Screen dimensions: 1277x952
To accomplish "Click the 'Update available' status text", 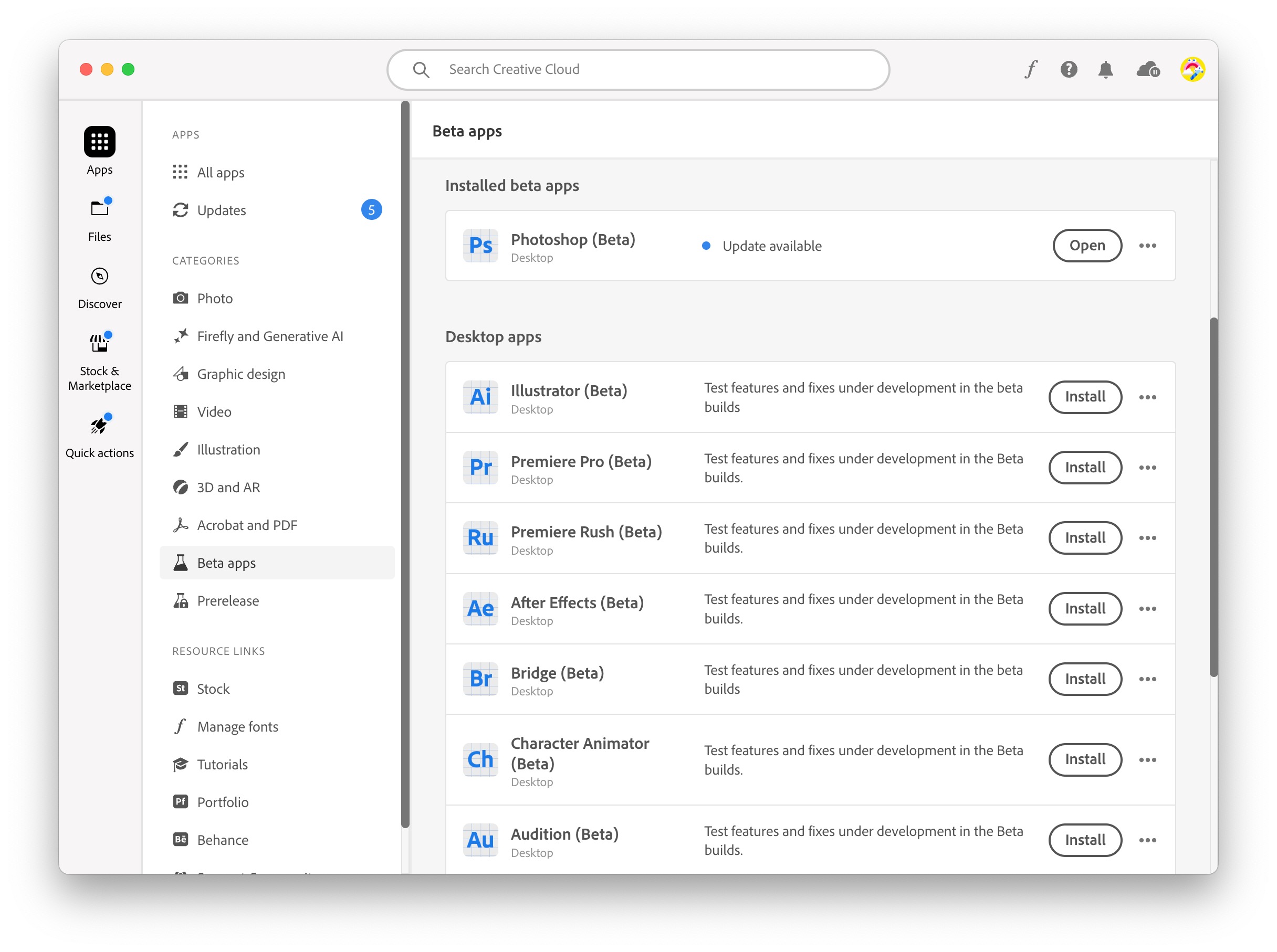I will [771, 246].
